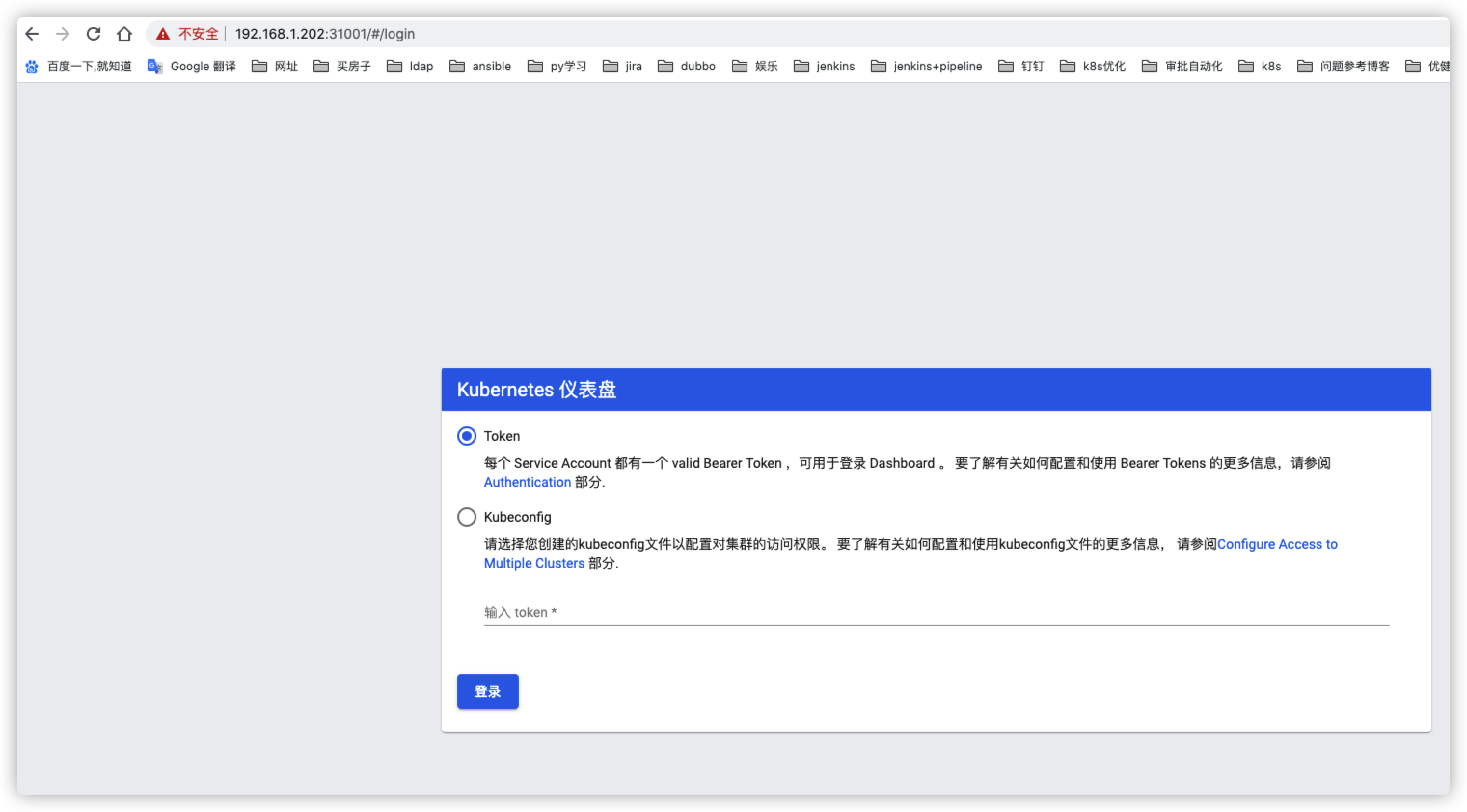Expand the jenkins+pipeline bookmark folder
Image resolution: width=1467 pixels, height=812 pixels.
[x=926, y=67]
